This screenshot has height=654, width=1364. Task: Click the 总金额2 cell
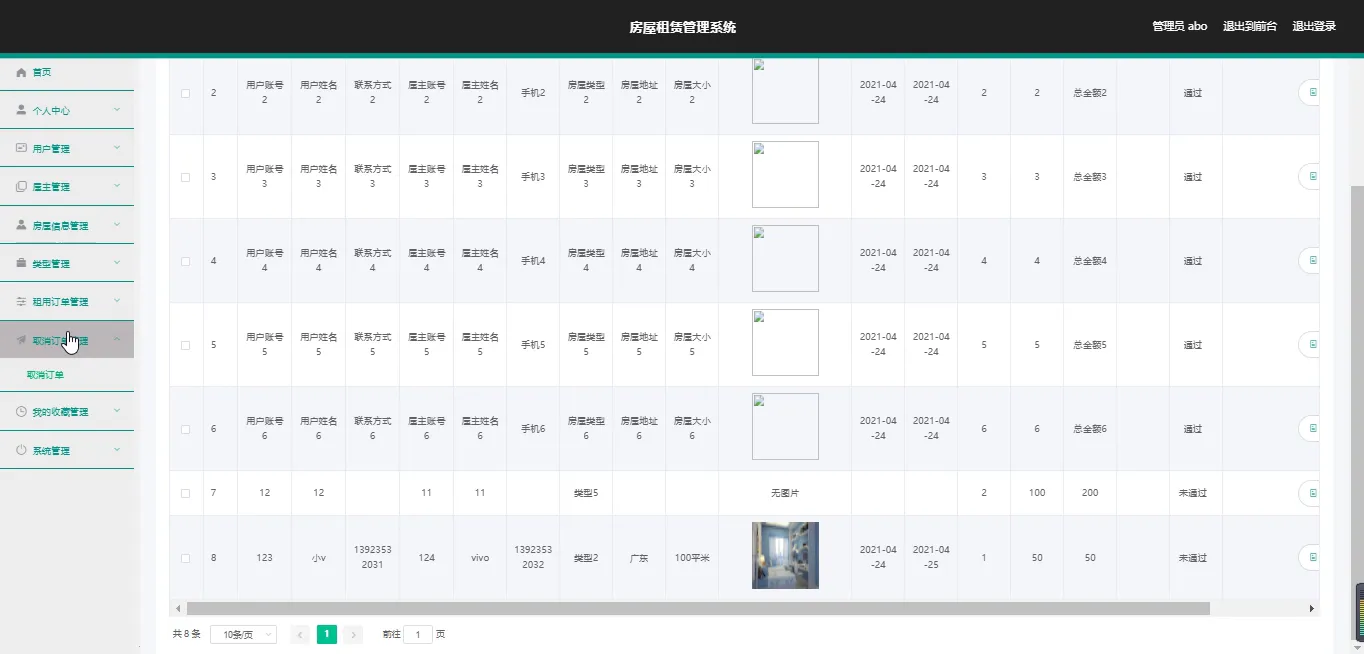coord(1090,93)
